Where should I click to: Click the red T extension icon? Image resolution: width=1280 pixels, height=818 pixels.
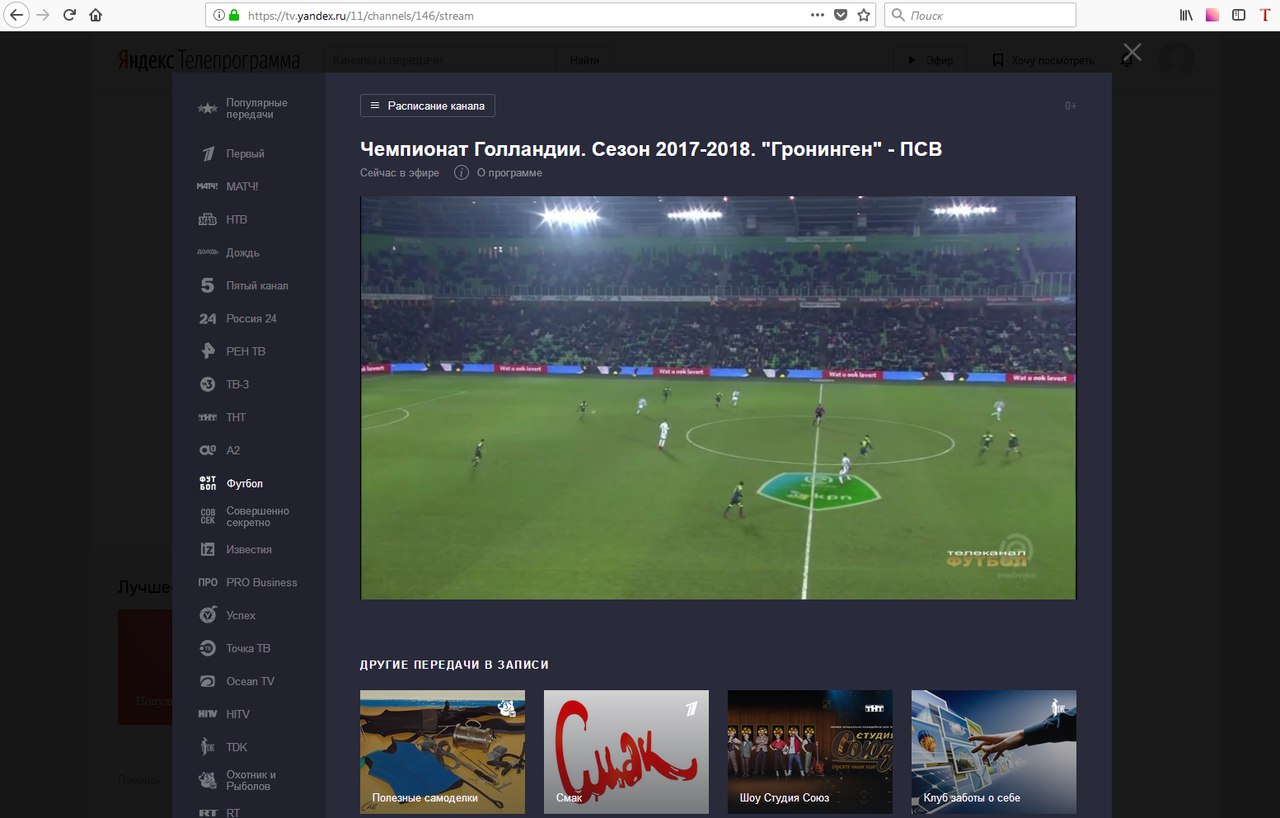point(1265,15)
